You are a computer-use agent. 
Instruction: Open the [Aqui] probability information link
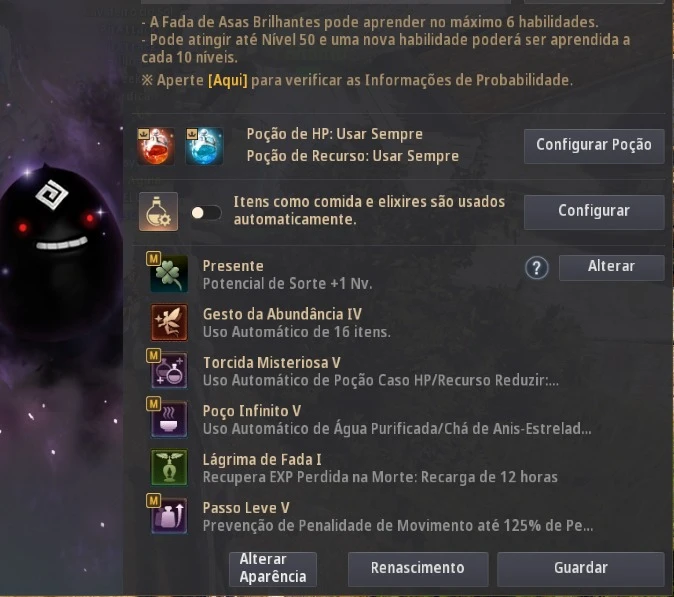(228, 80)
